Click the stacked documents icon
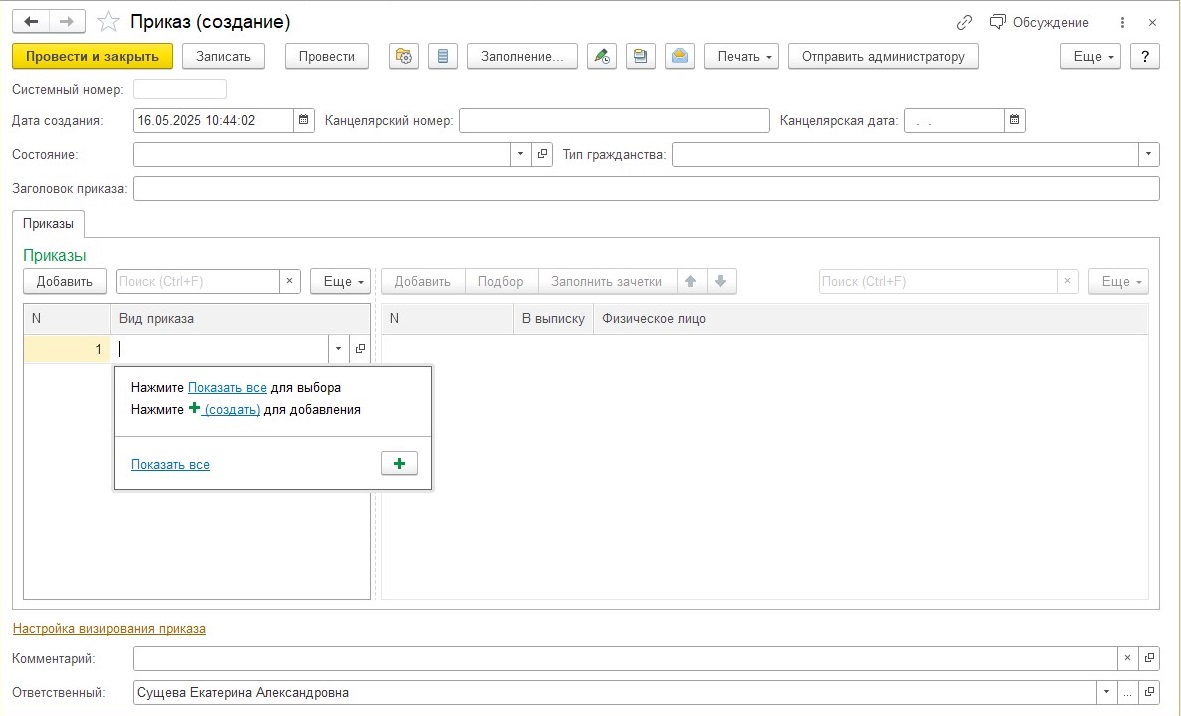This screenshot has width=1181, height=716. [640, 56]
